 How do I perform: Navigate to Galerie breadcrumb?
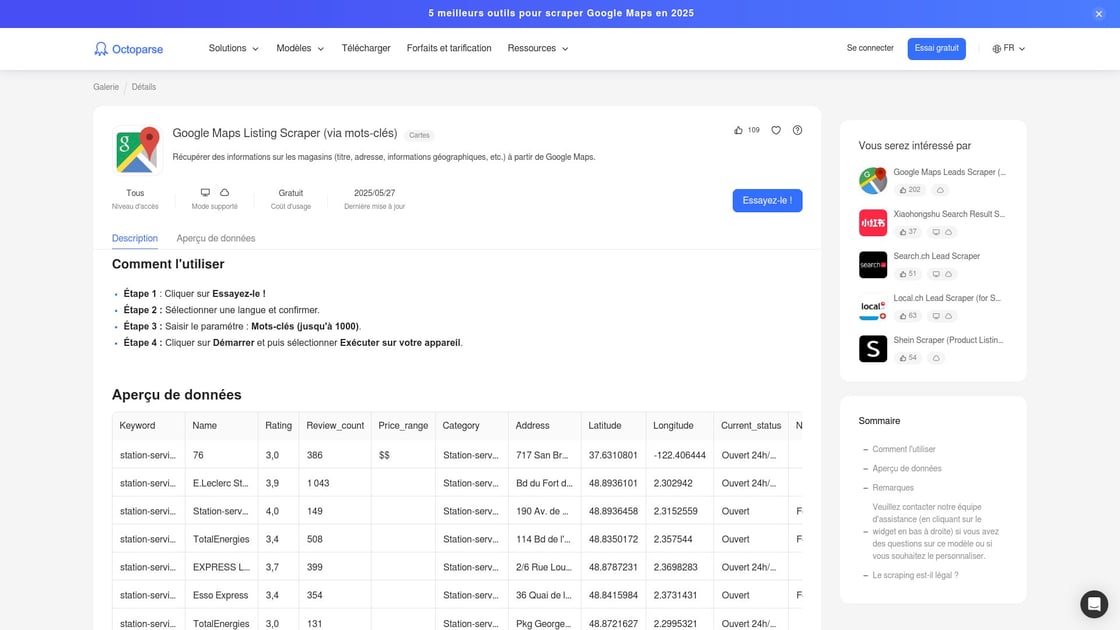[x=106, y=87]
